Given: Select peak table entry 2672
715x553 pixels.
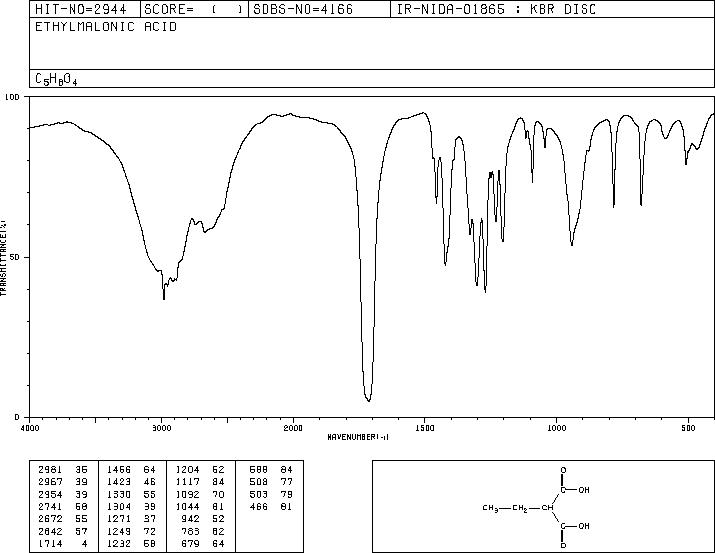Looking at the screenshot, I should point(63,519).
